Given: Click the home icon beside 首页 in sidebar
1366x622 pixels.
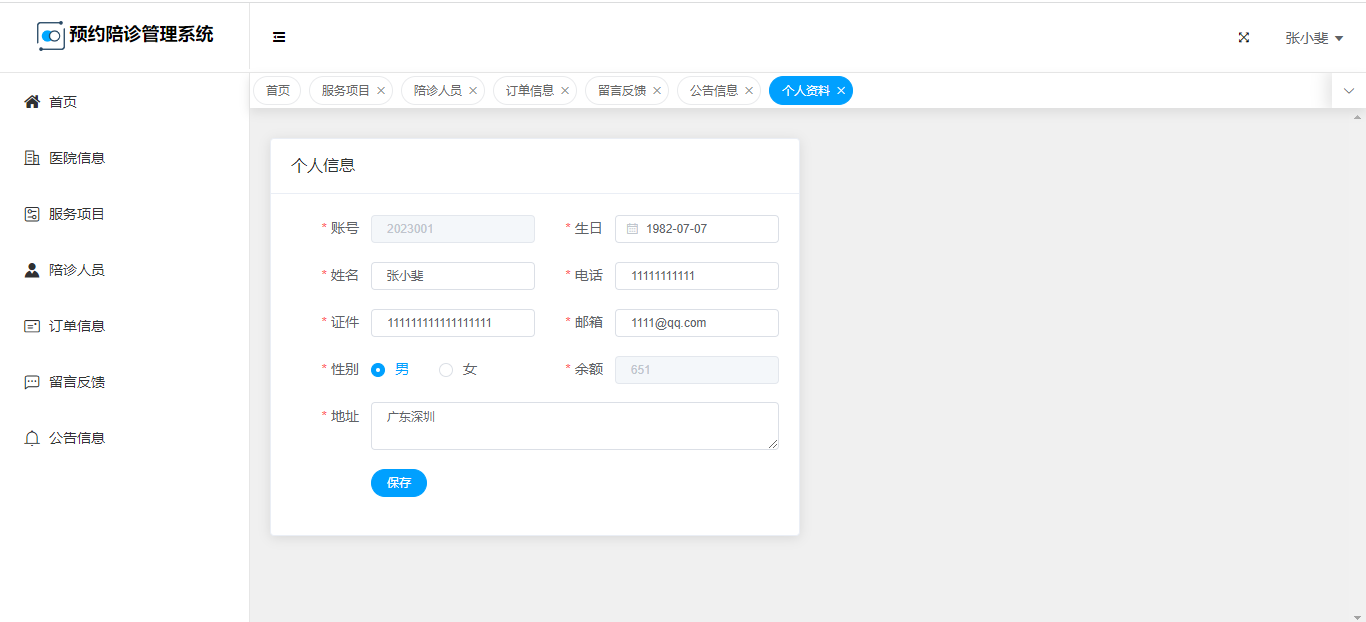Looking at the screenshot, I should [x=32, y=102].
